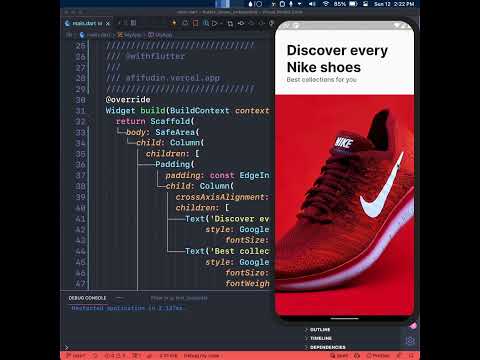Click the pink icon above settings gear

[x=413, y=326]
